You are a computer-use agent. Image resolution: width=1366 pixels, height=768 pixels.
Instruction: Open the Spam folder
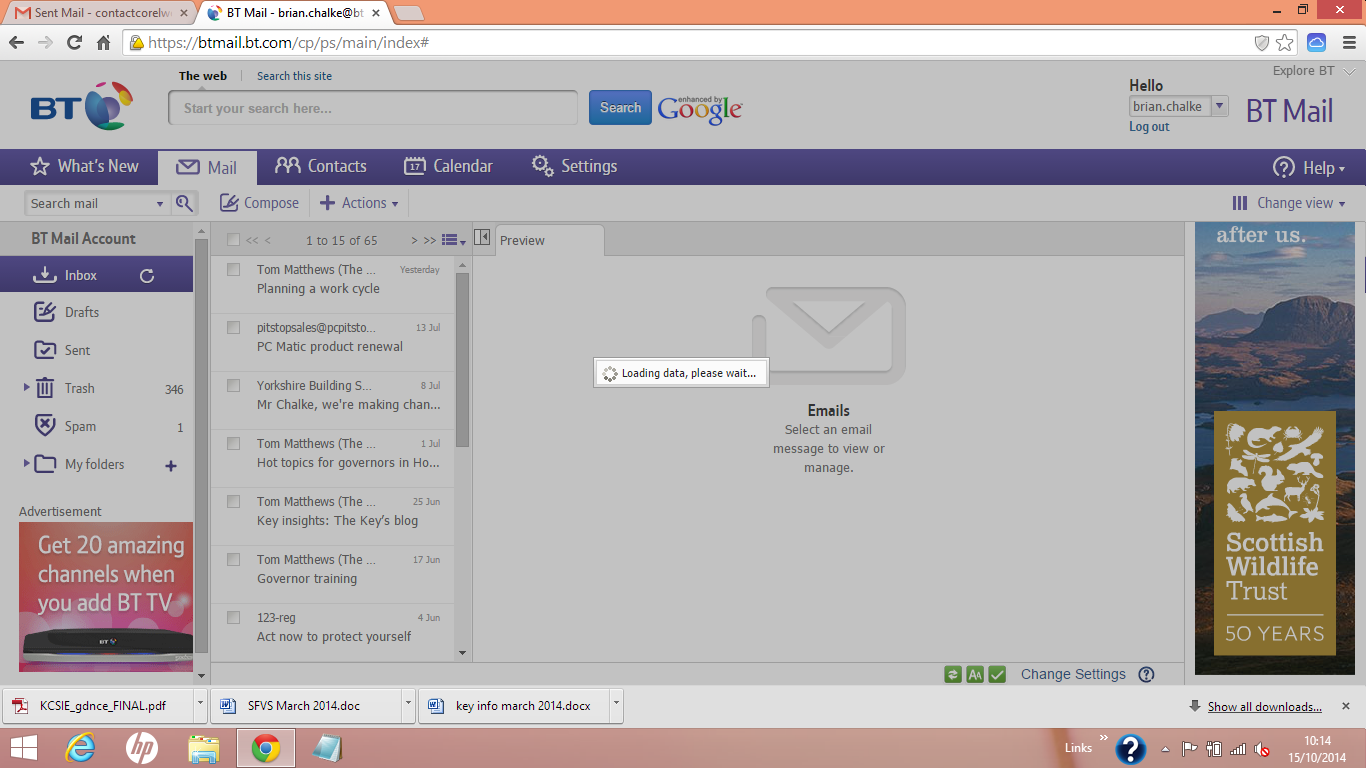[80, 426]
